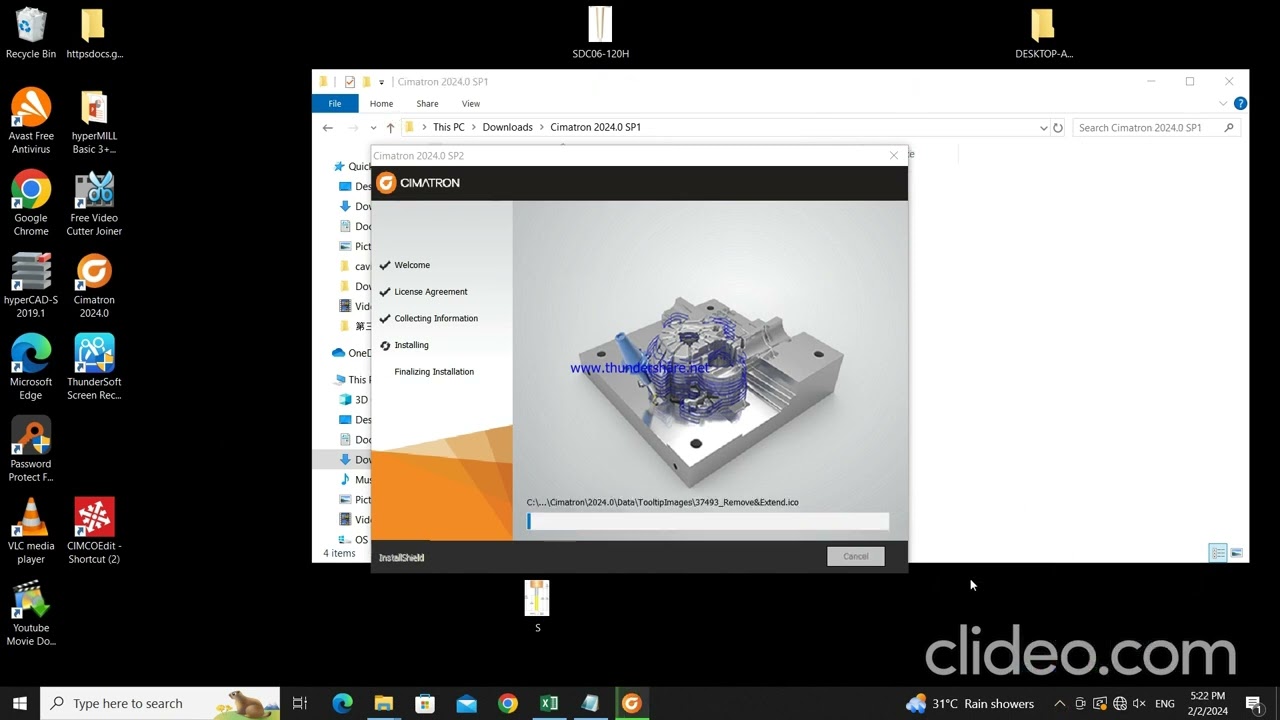Open the SDC06-120H desktop file
This screenshot has height=720, width=1280.
click(x=600, y=33)
